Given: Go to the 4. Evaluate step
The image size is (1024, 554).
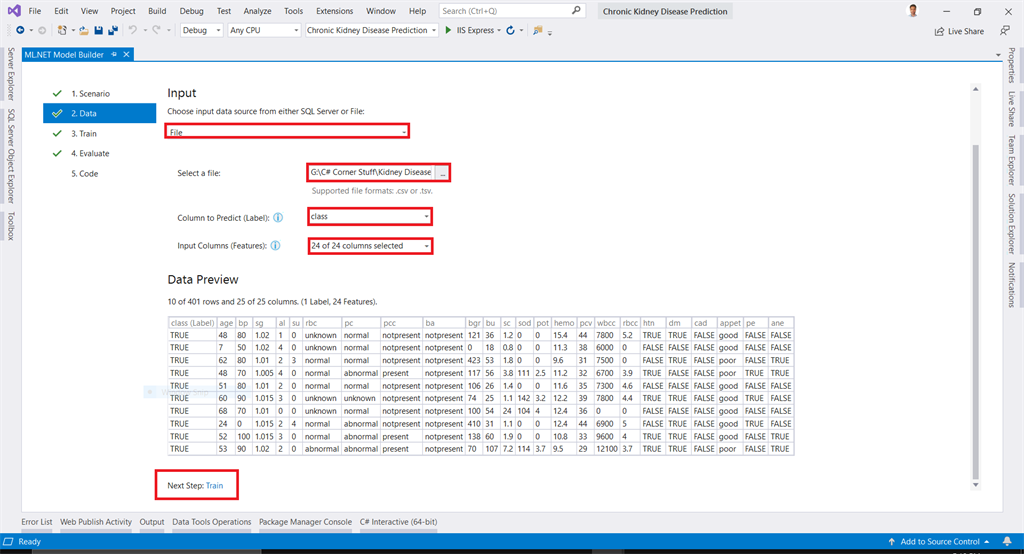Looking at the screenshot, I should (90, 154).
